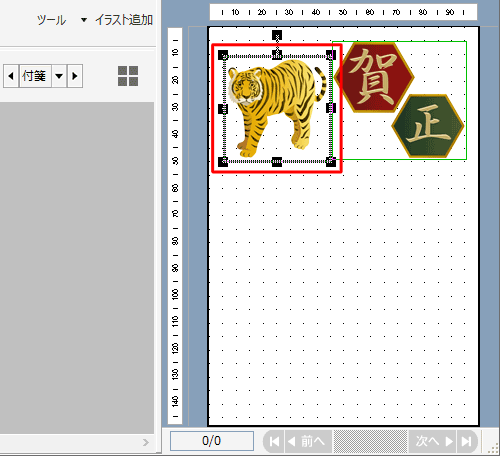Jump to the first record
Viewport: 500px width, 456px height.
click(x=274, y=441)
